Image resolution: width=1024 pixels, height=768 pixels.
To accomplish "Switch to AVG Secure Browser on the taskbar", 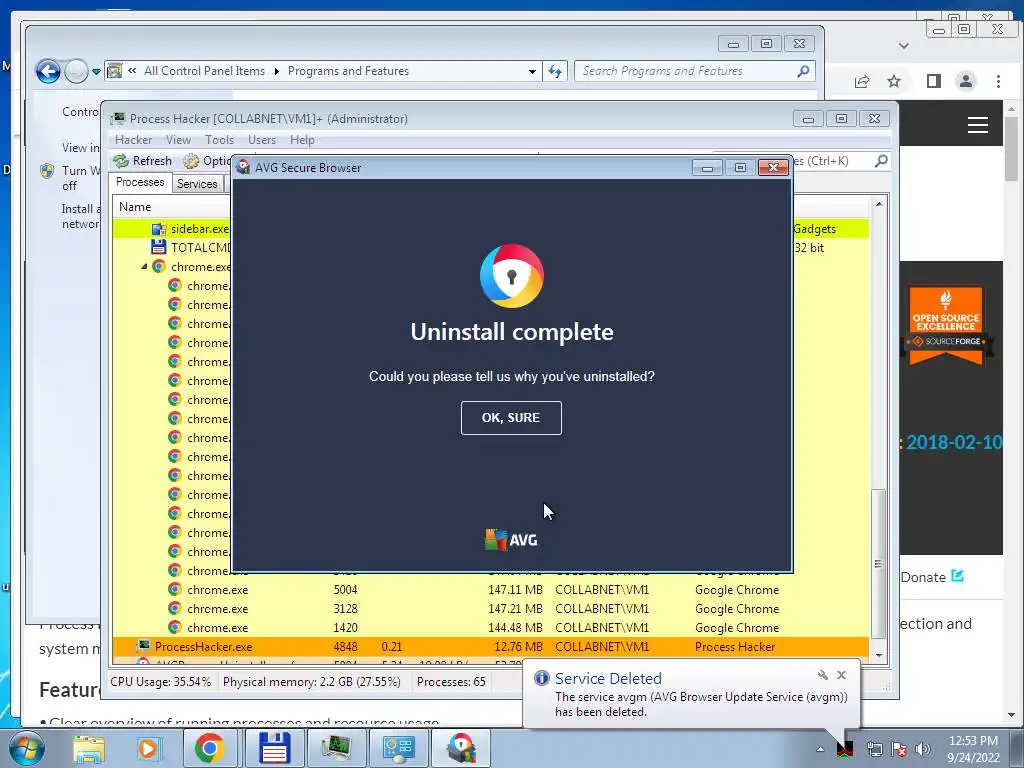I will [461, 748].
